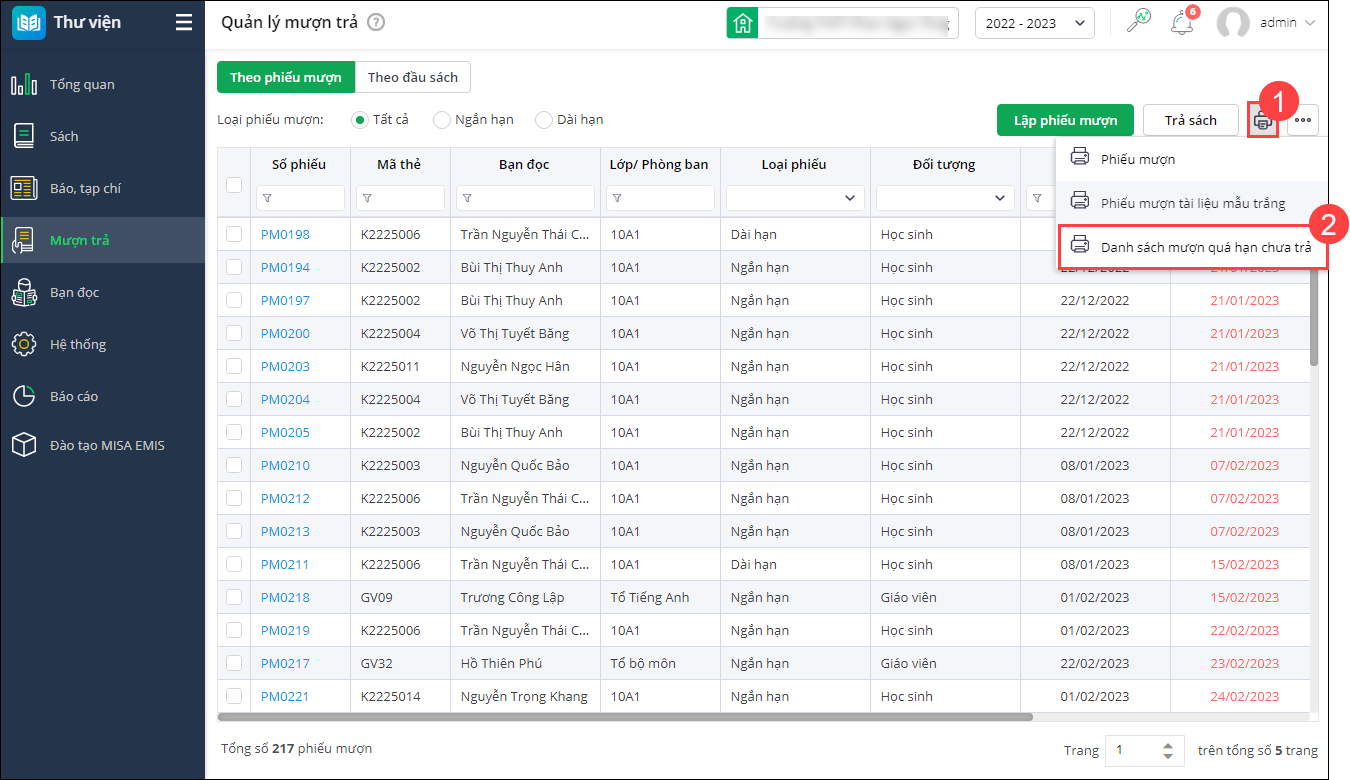This screenshot has width=1350, height=780.
Task: Click the help question mark icon
Action: pos(376,23)
